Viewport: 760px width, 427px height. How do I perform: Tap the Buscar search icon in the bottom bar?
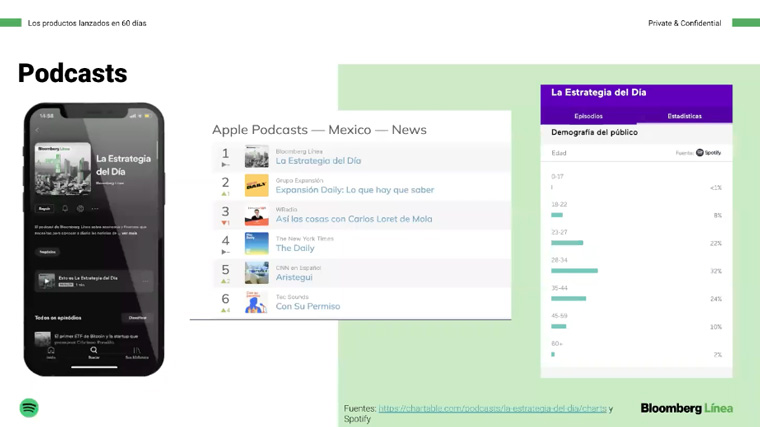coord(94,352)
